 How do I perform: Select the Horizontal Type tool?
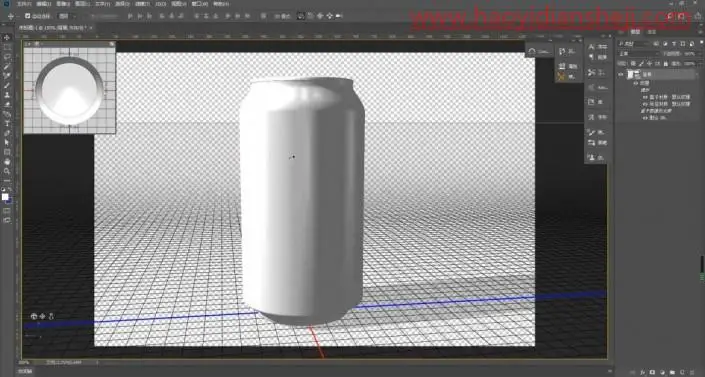point(7,123)
